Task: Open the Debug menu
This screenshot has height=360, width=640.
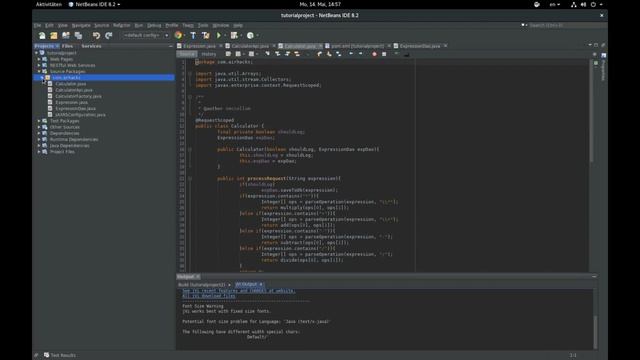Action: [154, 25]
